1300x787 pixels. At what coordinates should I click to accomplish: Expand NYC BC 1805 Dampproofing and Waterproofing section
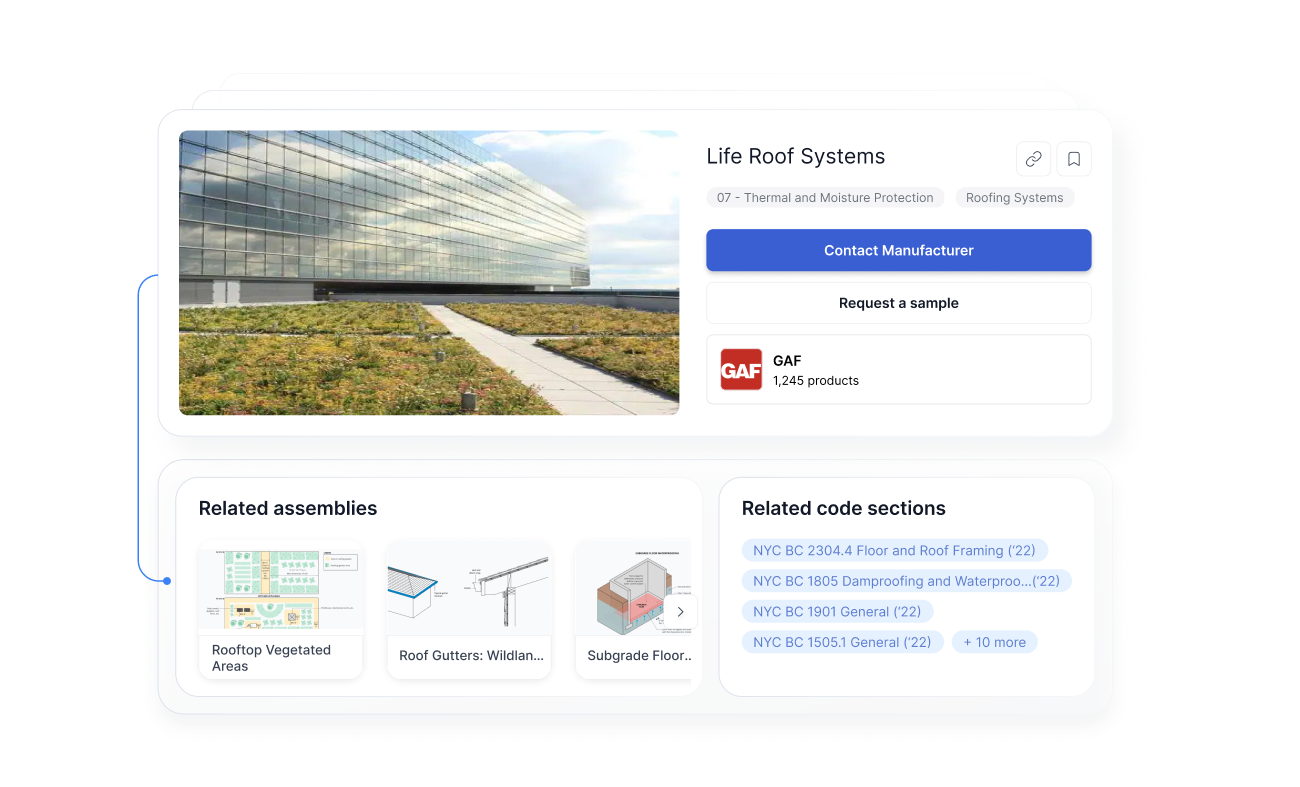click(906, 580)
